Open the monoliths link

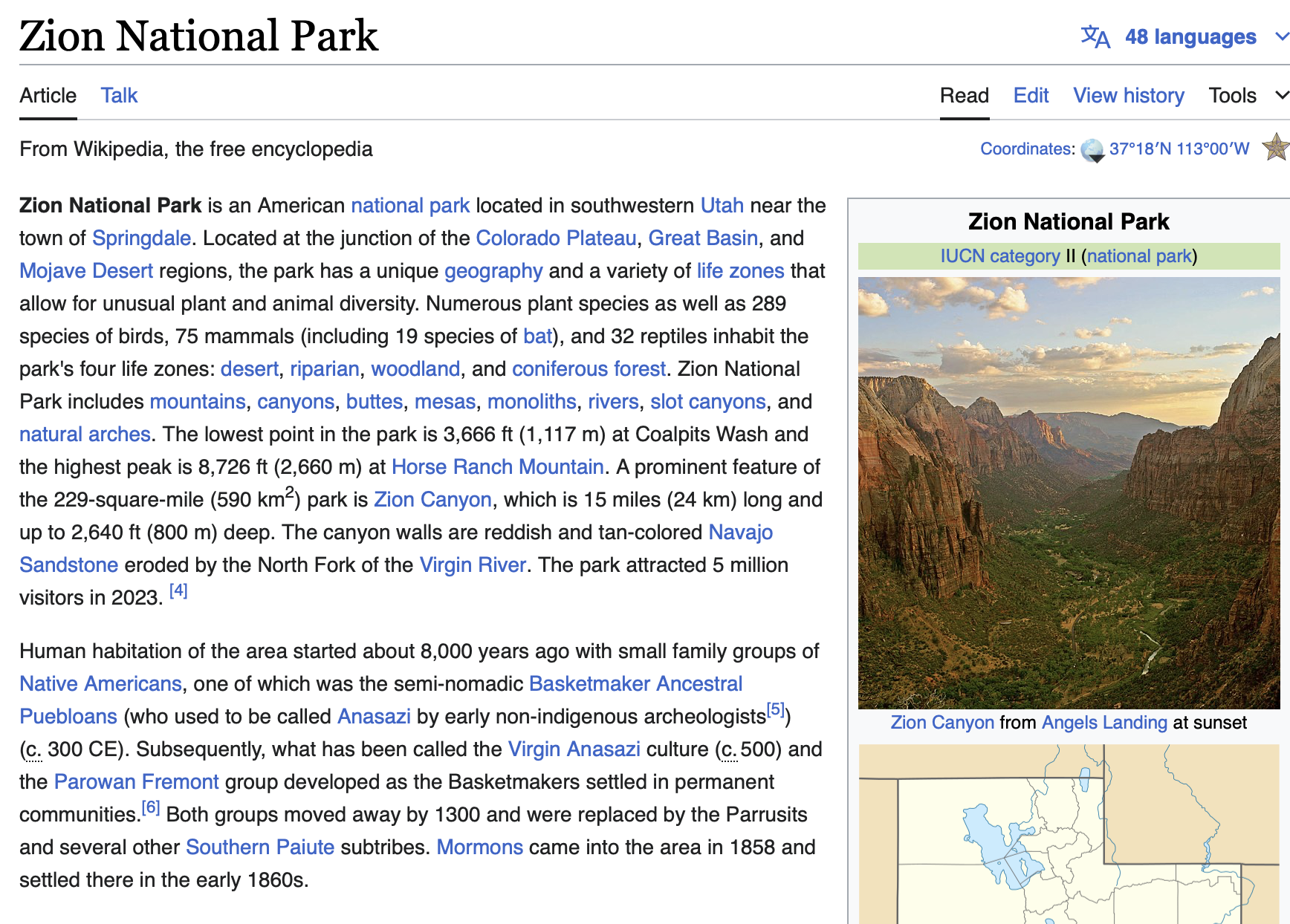[x=532, y=401]
